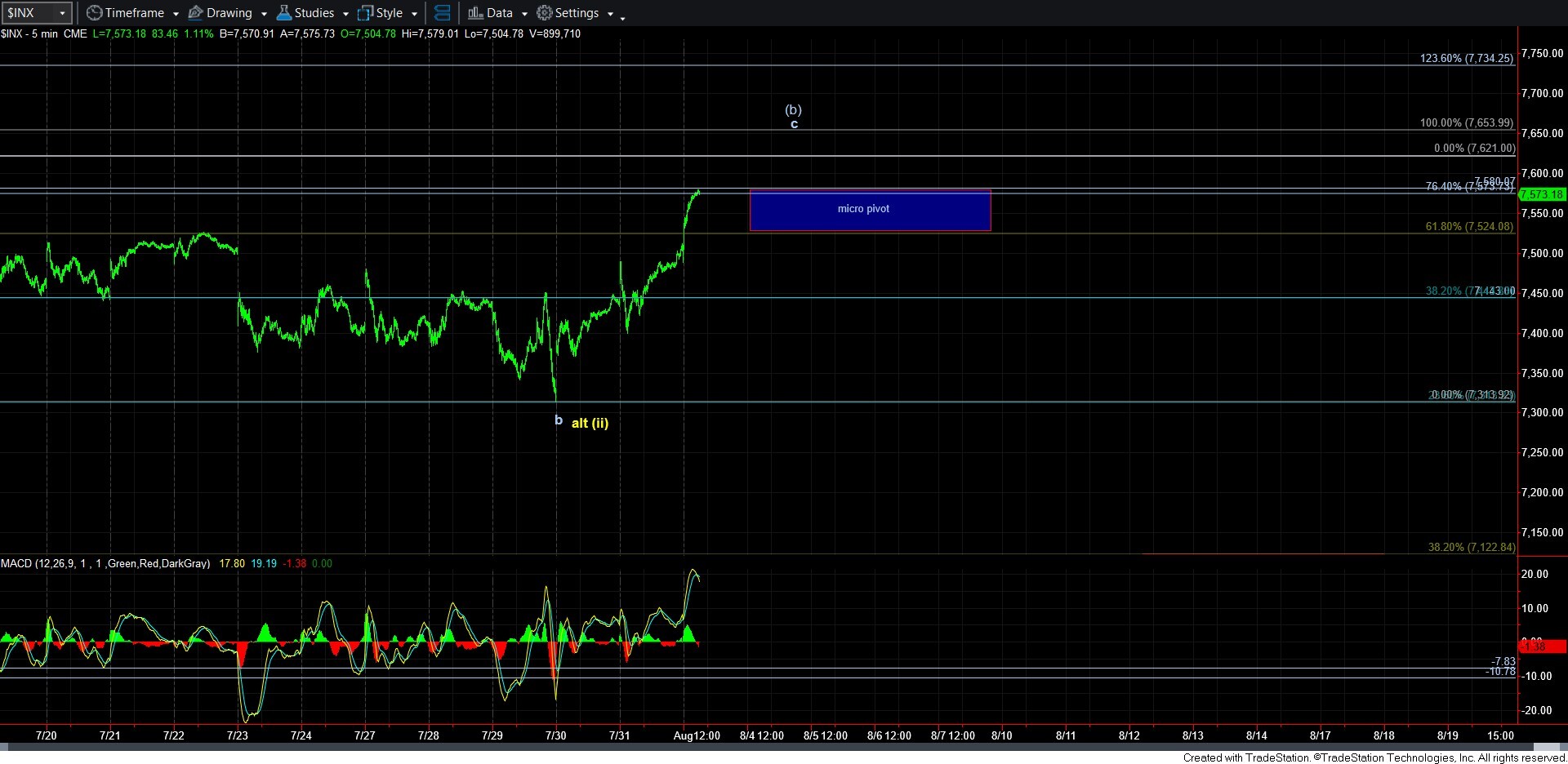This screenshot has width=1568, height=764.
Task: Click the Data bar chart icon
Action: tap(475, 13)
